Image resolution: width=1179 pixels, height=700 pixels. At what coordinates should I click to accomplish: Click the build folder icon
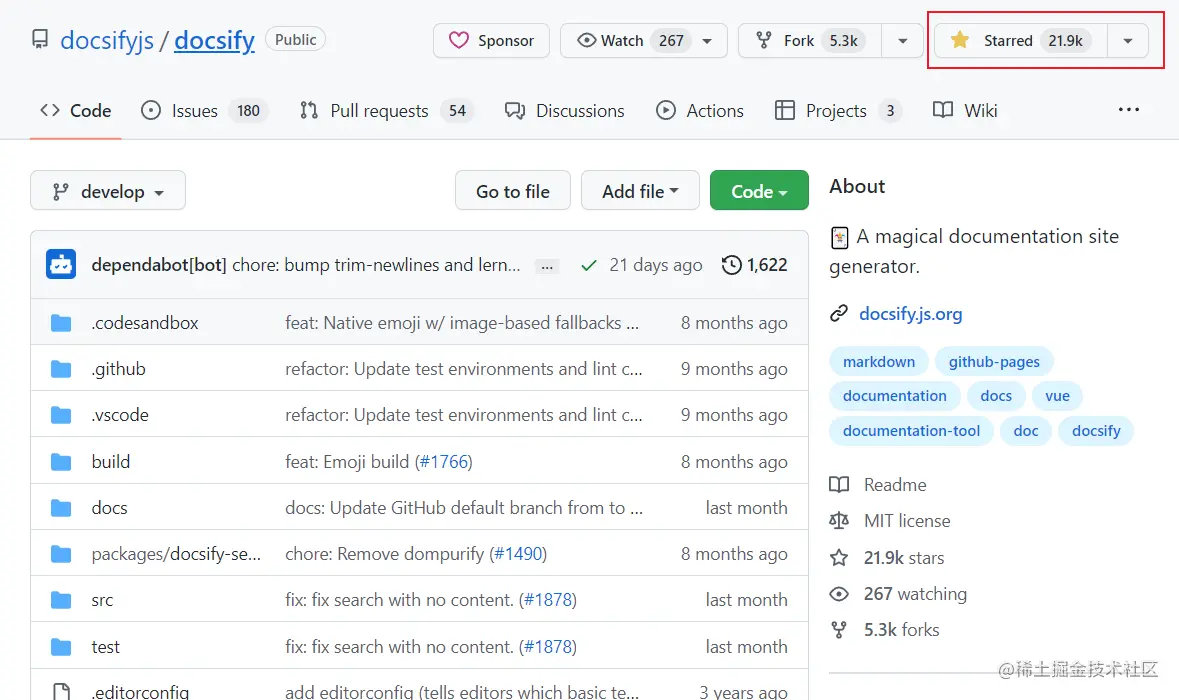coord(61,462)
